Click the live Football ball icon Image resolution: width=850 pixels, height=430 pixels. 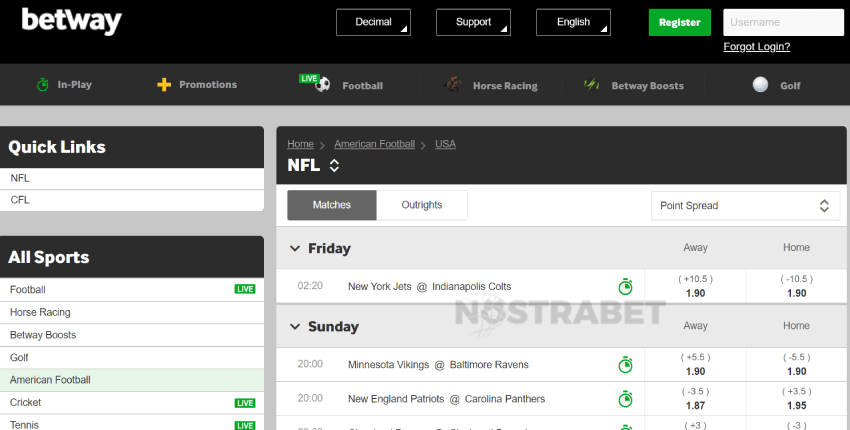(323, 85)
